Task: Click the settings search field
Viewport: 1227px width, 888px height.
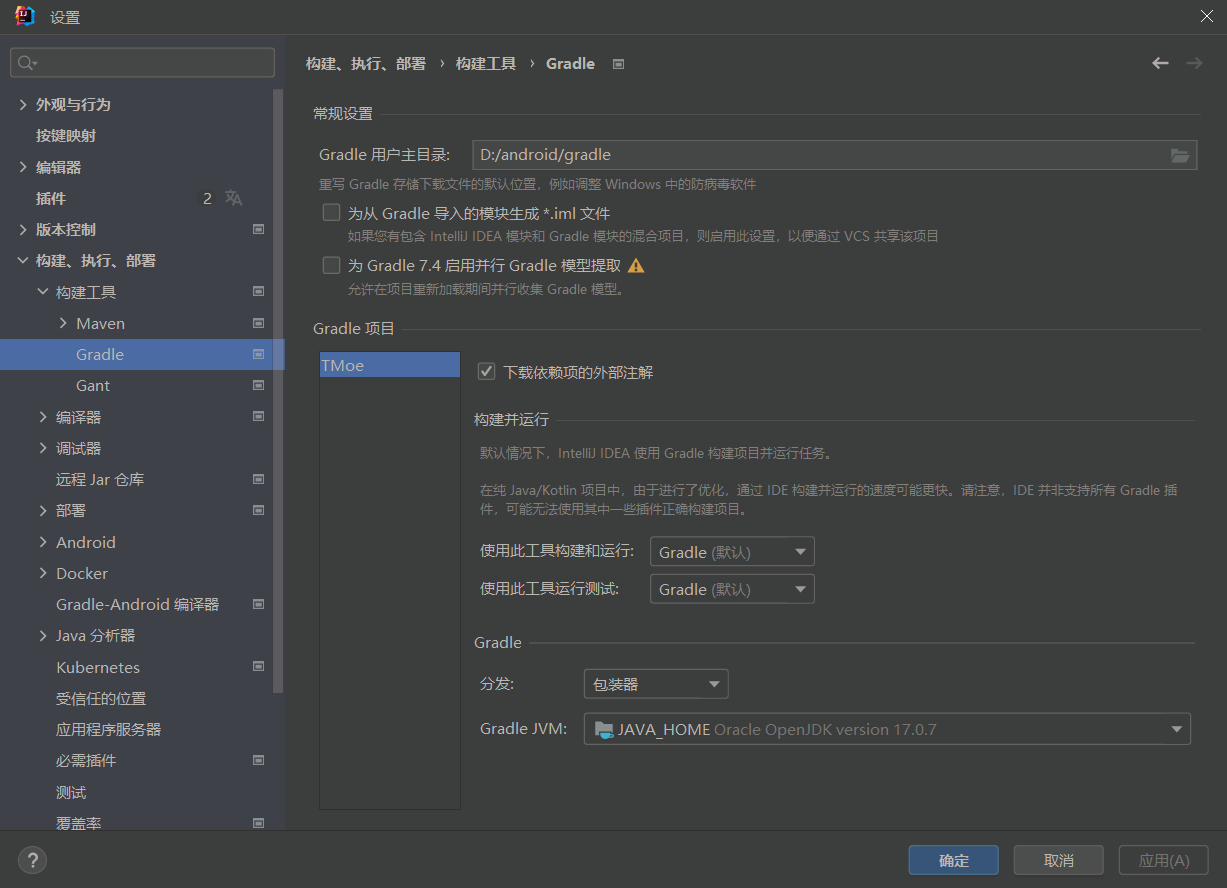Action: 142,62
